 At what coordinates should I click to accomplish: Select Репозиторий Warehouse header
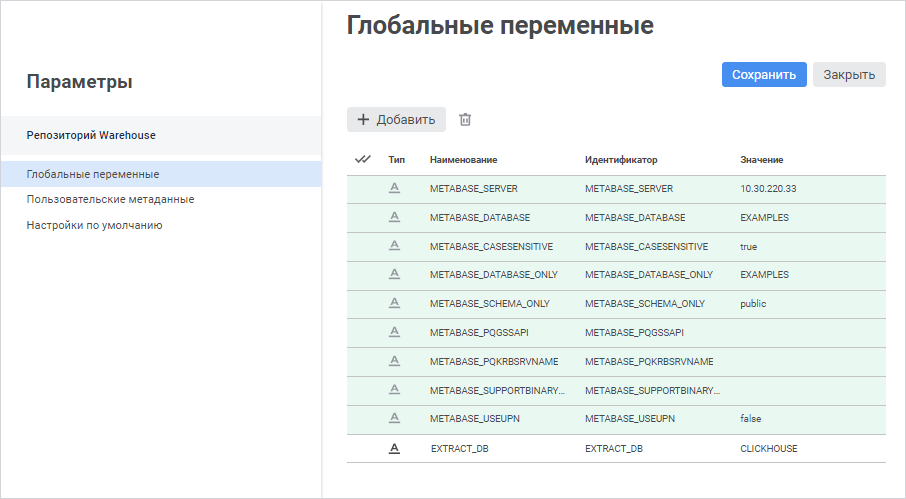(x=91, y=135)
